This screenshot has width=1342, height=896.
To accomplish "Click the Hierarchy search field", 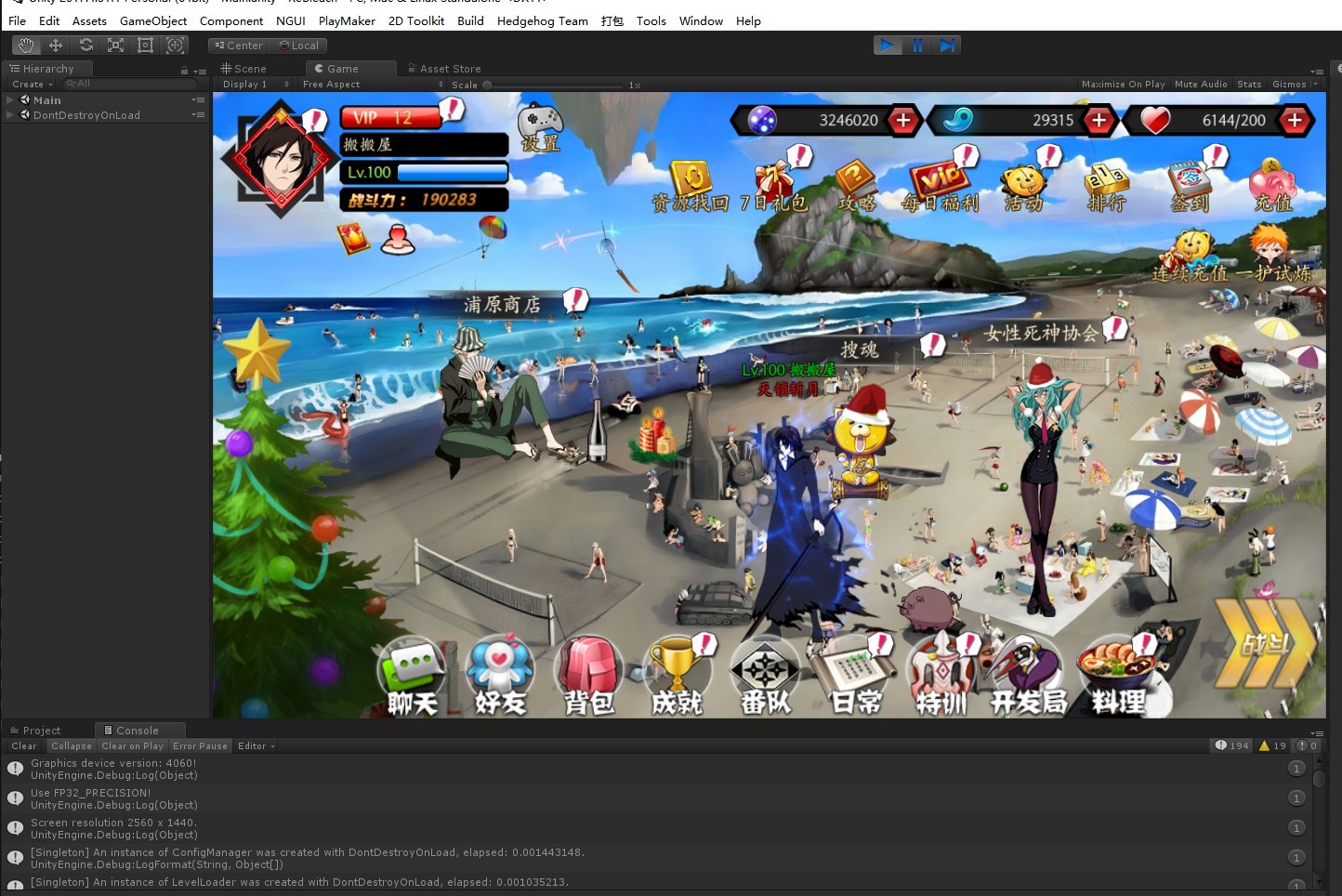I will coord(130,84).
